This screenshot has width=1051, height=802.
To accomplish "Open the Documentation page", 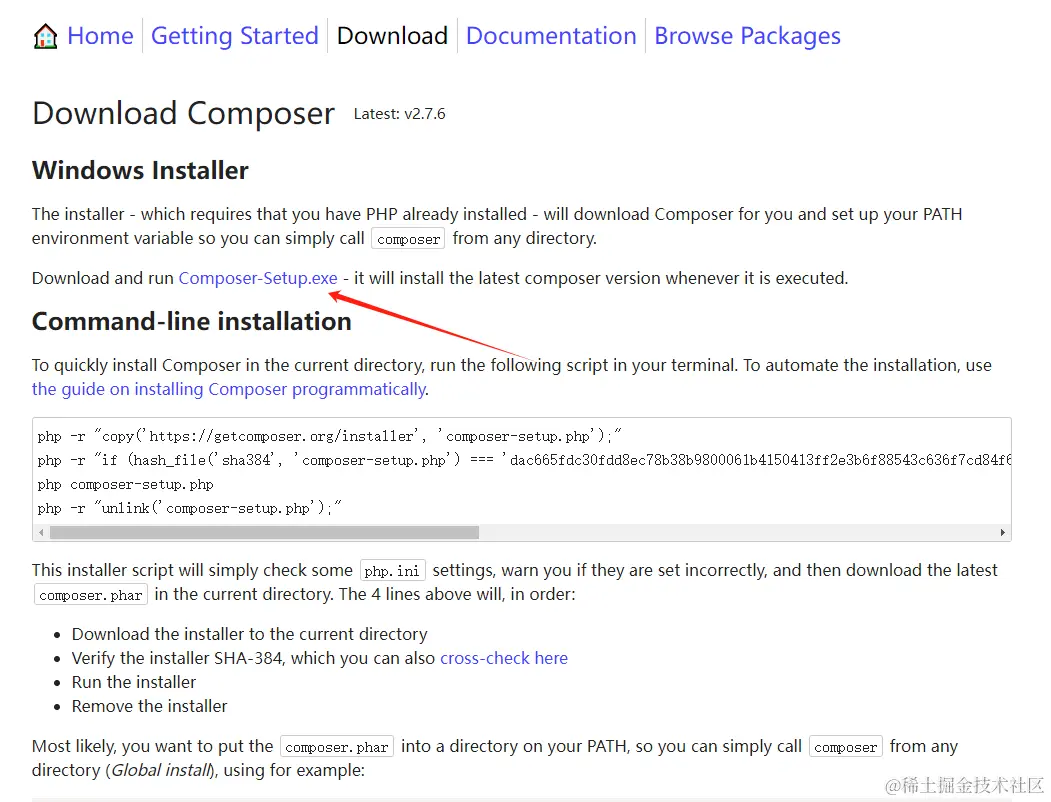I will pos(551,36).
